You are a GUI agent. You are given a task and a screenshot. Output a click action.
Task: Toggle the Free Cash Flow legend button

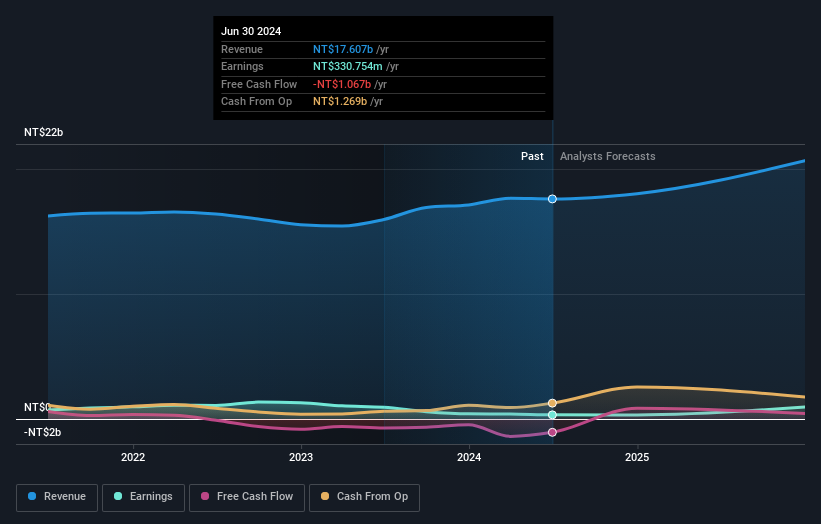pyautogui.click(x=247, y=497)
